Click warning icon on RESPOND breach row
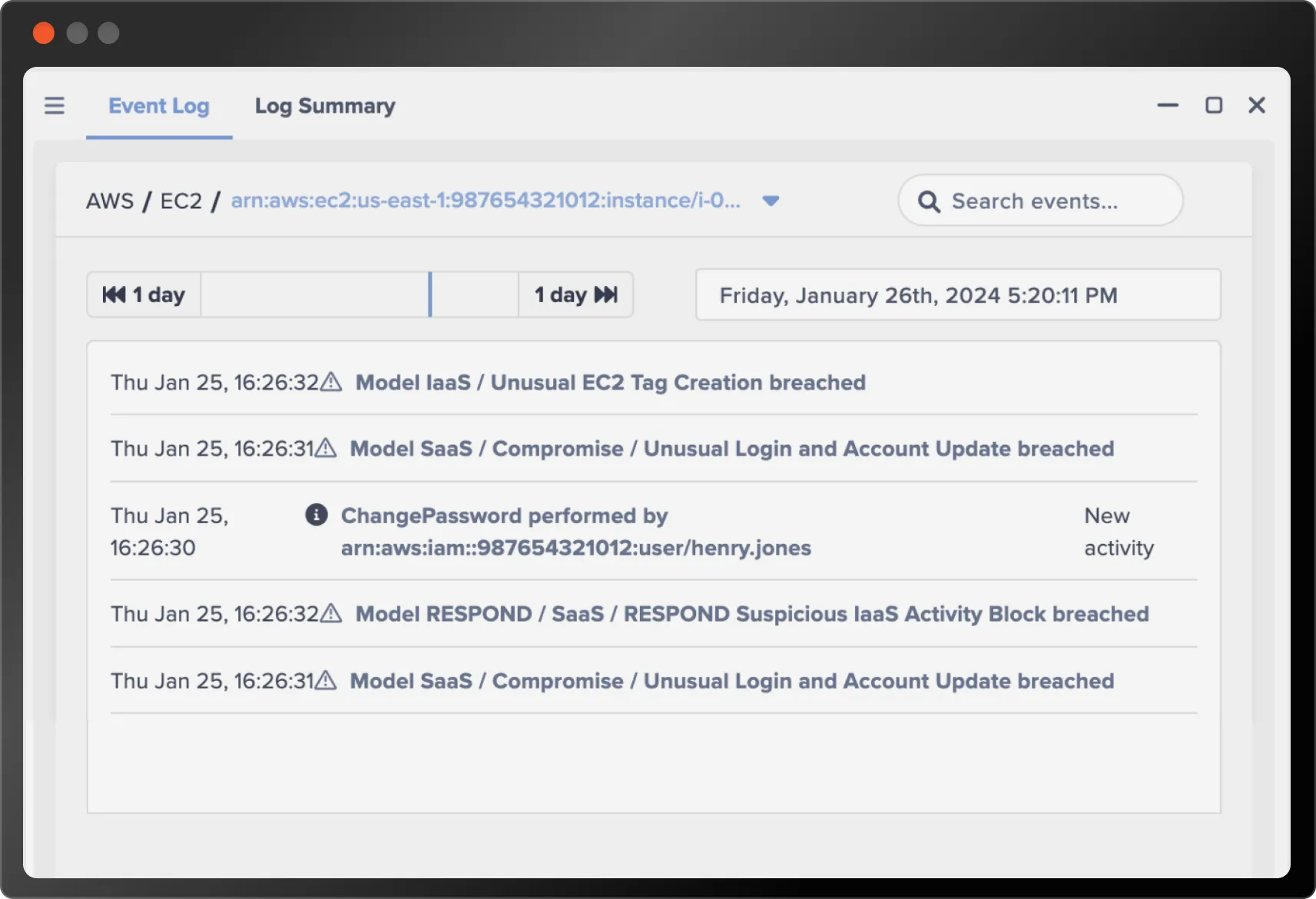Screen dimensions: 1316x899 point(331,613)
